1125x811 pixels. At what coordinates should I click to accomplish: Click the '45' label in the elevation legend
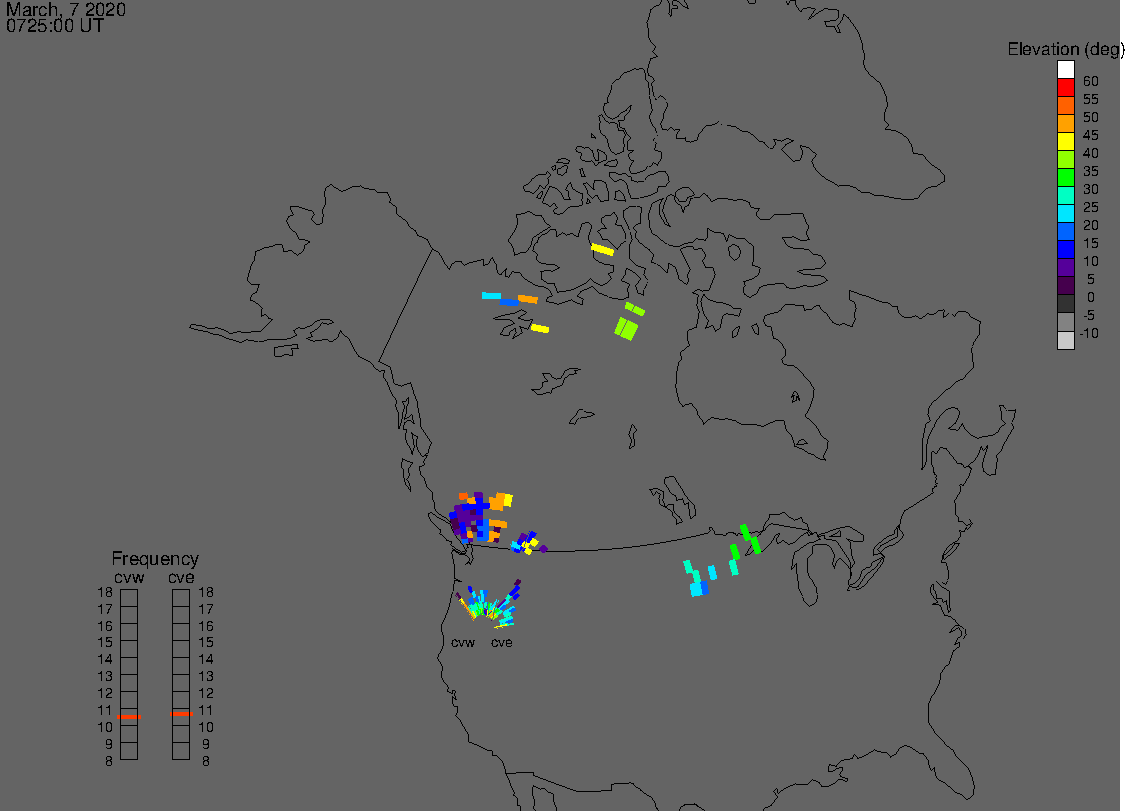click(x=1091, y=135)
